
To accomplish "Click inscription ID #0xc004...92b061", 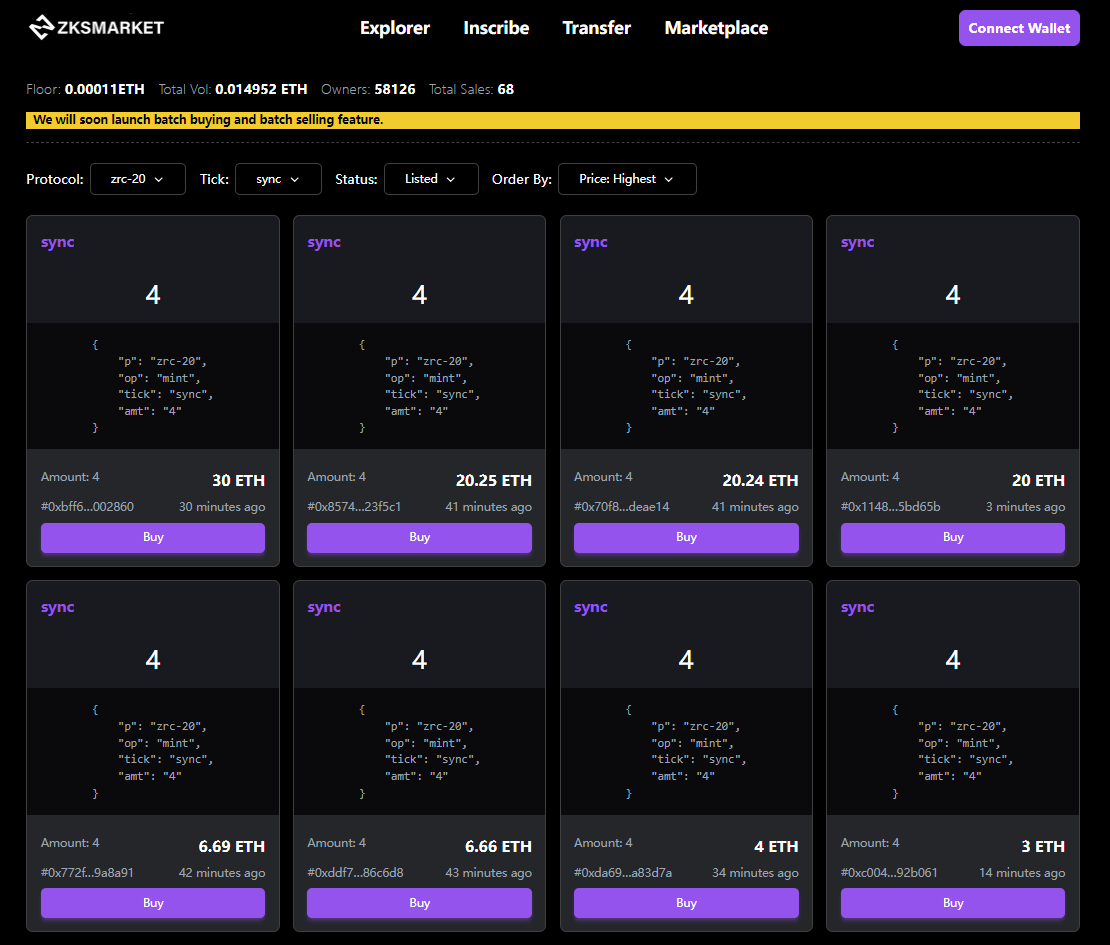I will pos(889,873).
